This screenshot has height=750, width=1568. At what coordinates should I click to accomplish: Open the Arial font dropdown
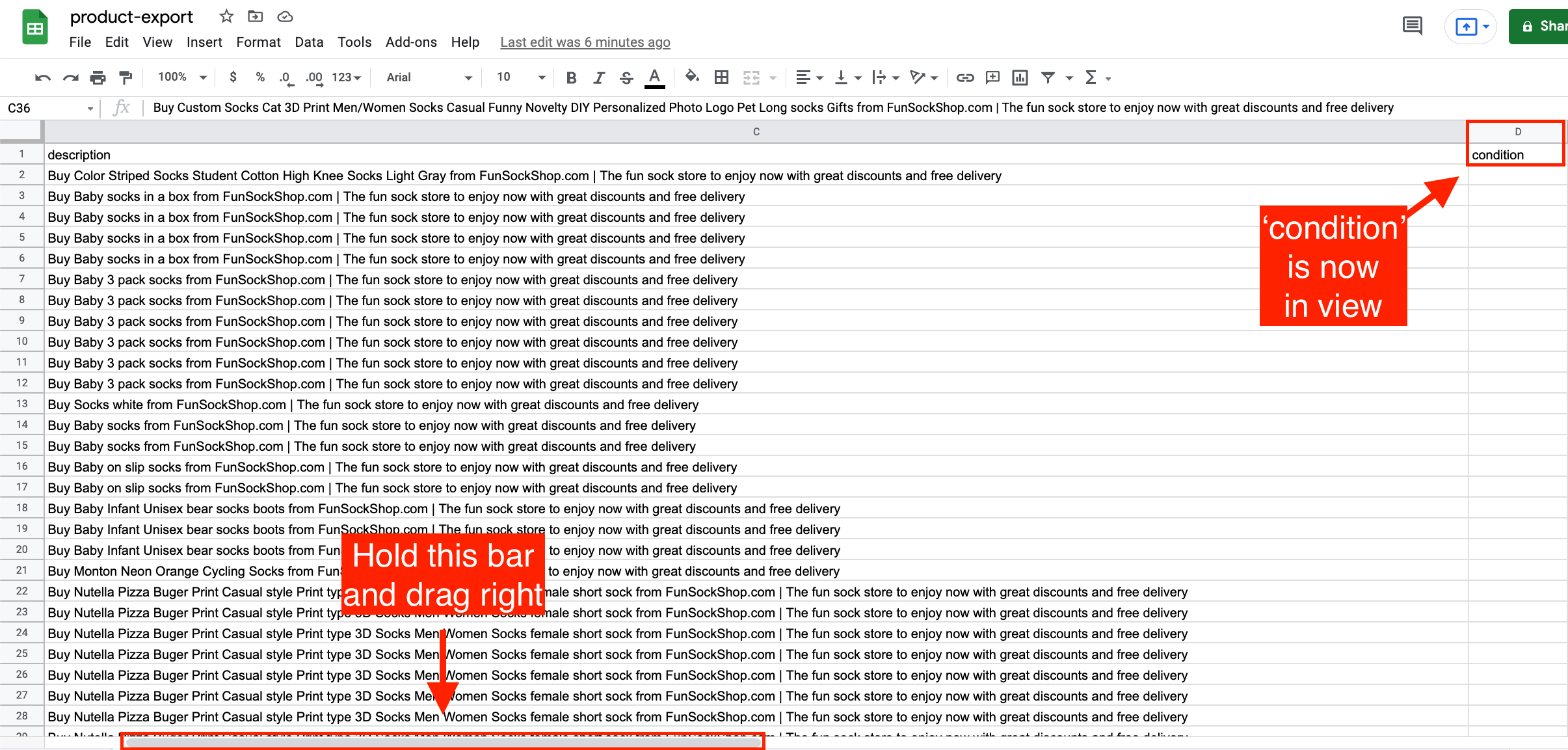[x=429, y=77]
